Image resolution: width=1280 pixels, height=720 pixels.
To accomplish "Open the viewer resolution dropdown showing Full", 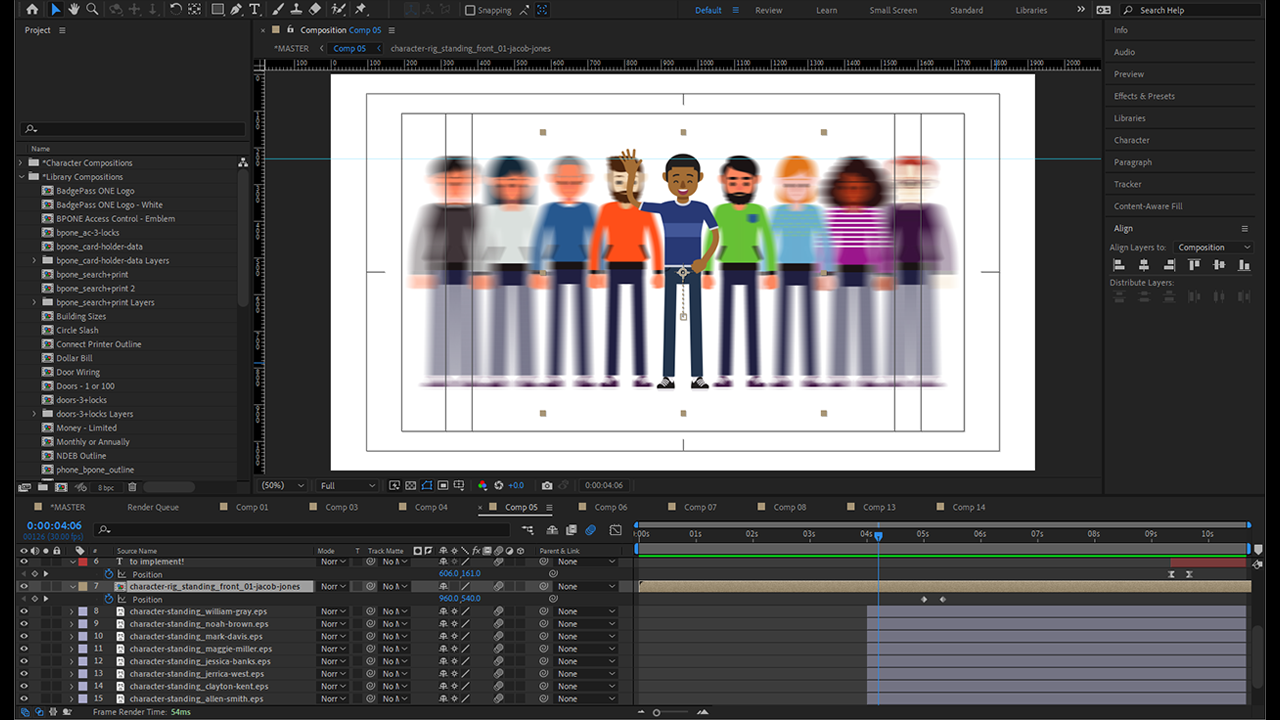I will pos(347,485).
